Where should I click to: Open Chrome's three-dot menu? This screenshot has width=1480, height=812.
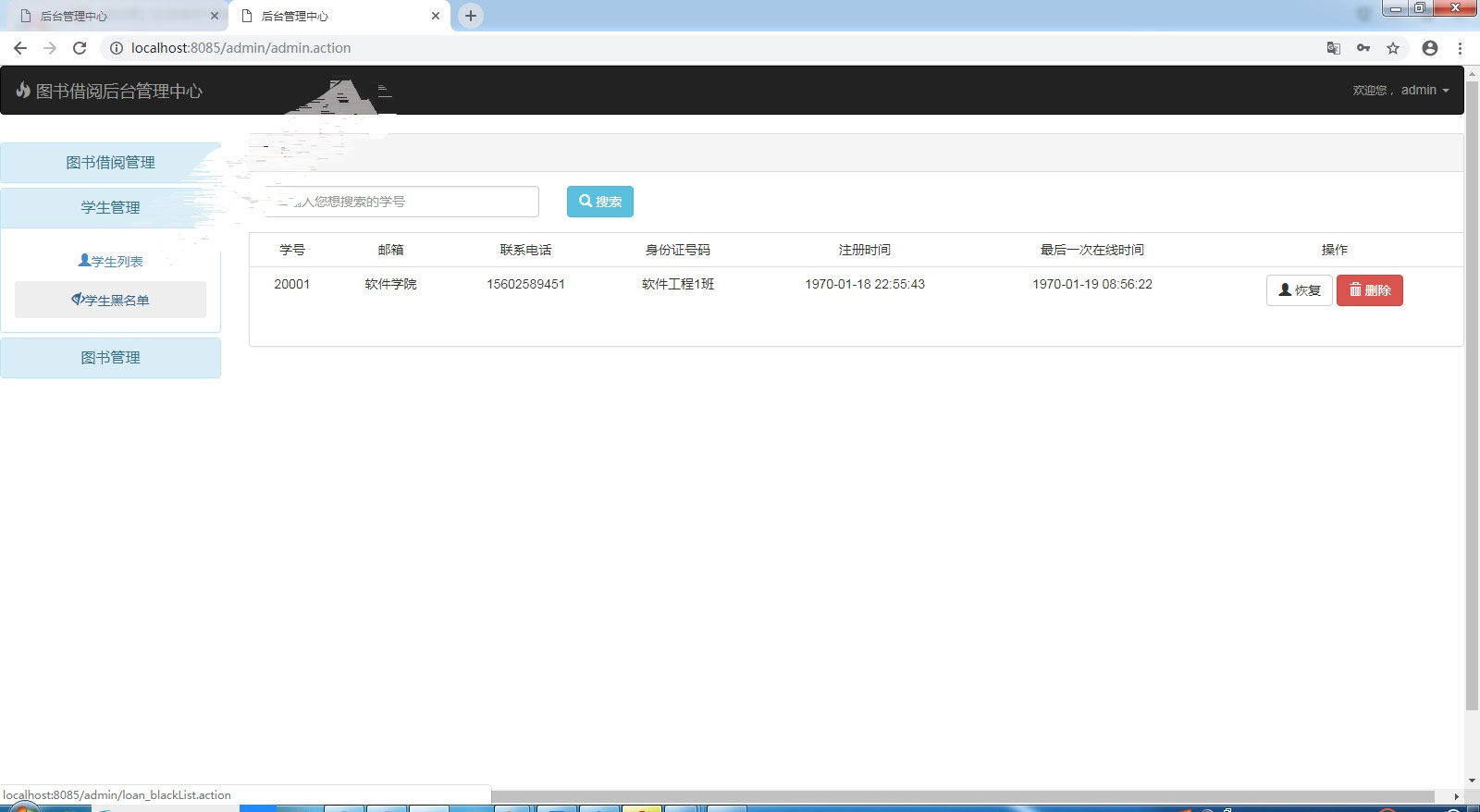(1461, 48)
